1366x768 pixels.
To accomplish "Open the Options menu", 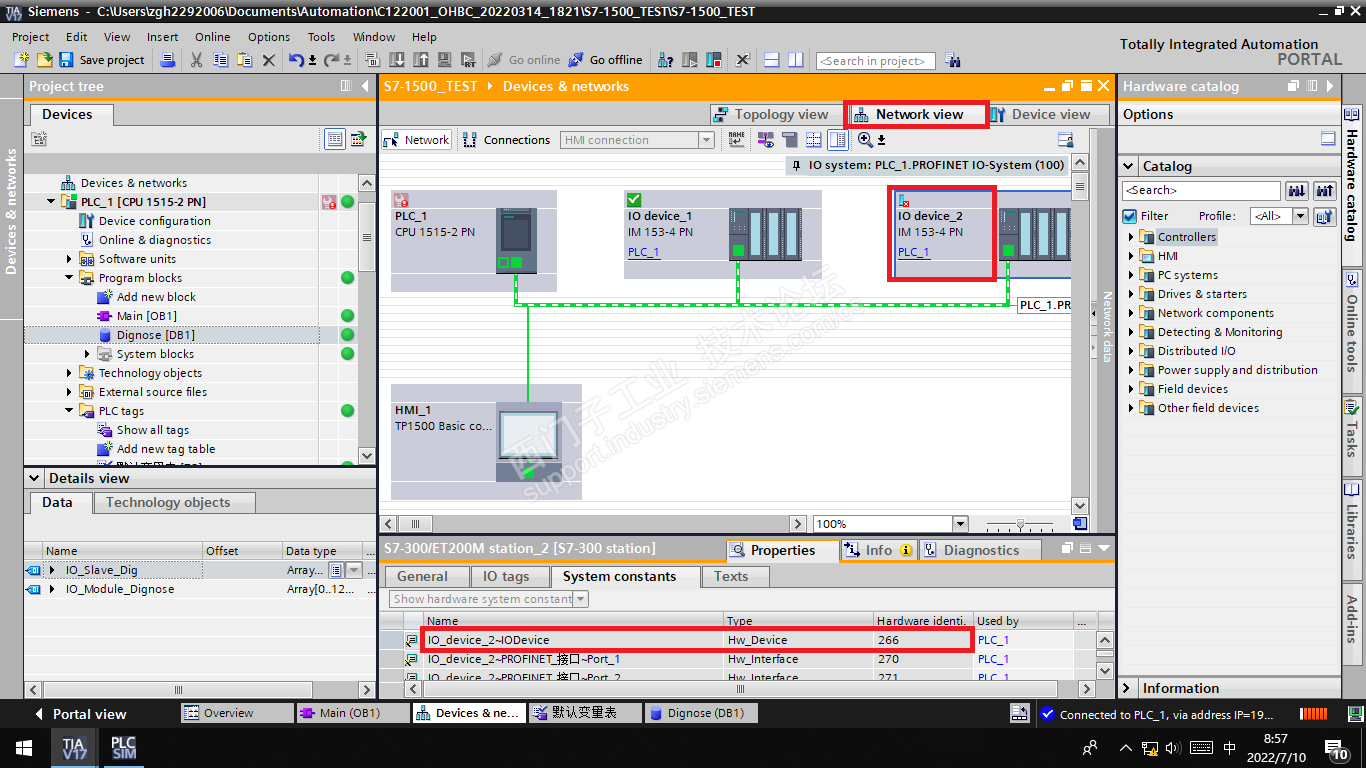I will pos(269,37).
